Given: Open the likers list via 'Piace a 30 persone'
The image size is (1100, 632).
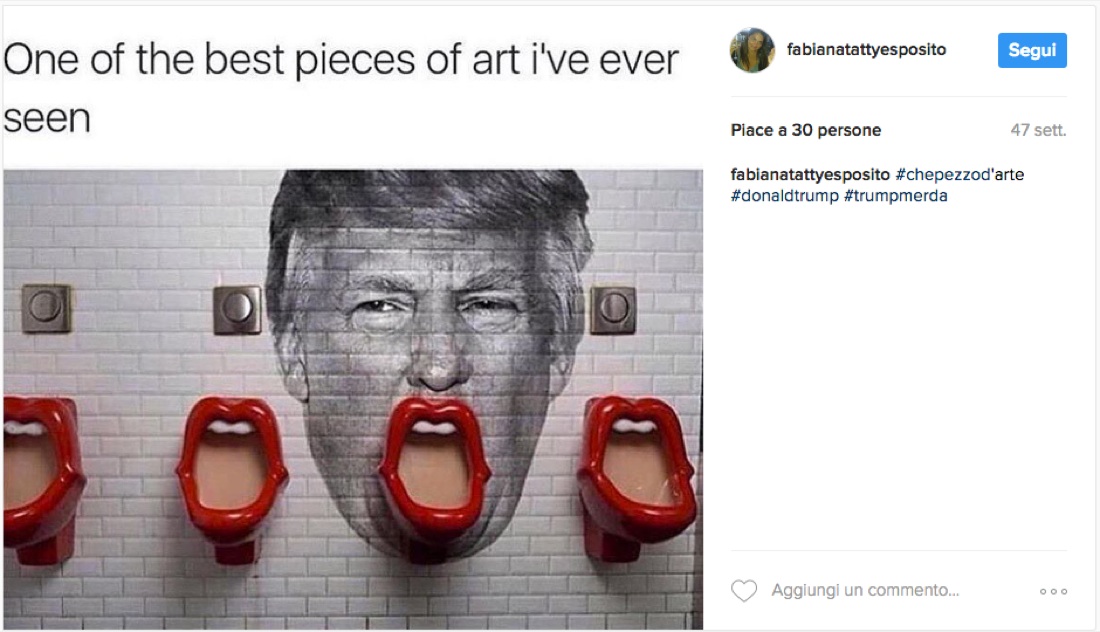Looking at the screenshot, I should pyautogui.click(x=804, y=130).
